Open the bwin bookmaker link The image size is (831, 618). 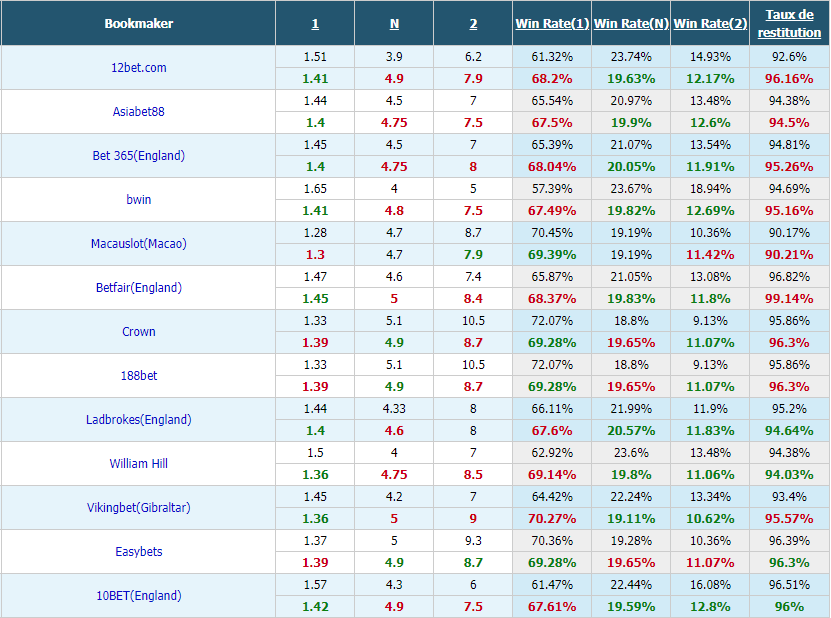point(138,200)
